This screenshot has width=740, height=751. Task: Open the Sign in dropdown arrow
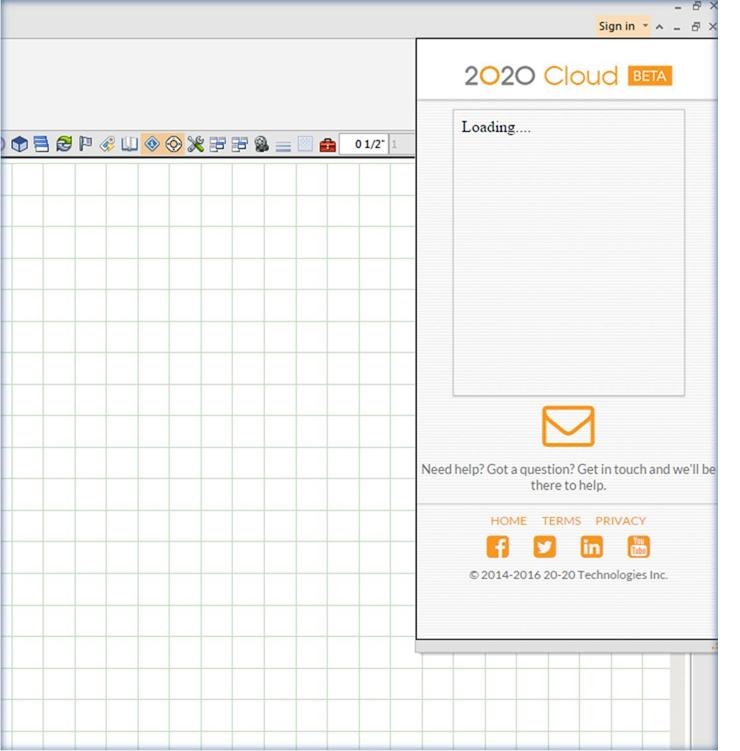(x=645, y=25)
